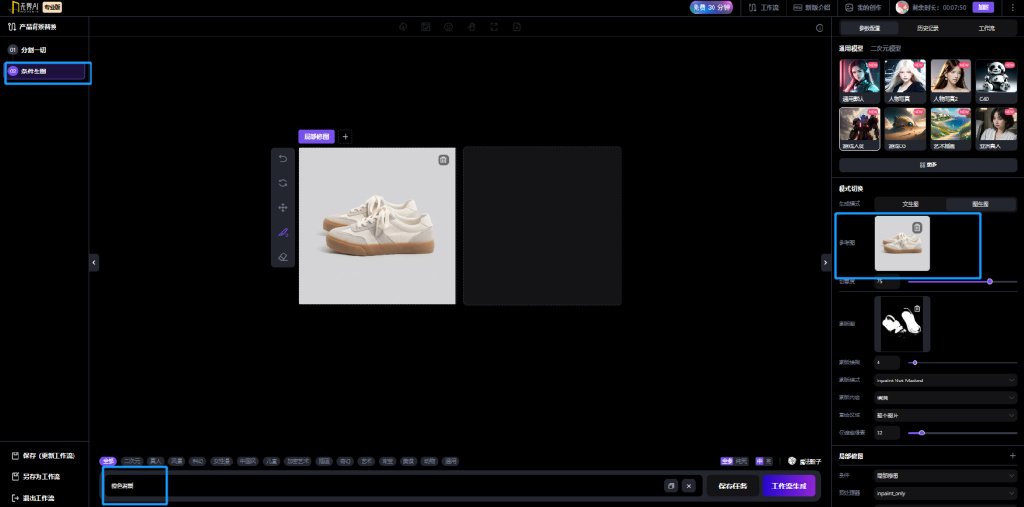The image size is (1024, 507).
Task: Adjust the slider next to the value 12
Action: (962, 433)
